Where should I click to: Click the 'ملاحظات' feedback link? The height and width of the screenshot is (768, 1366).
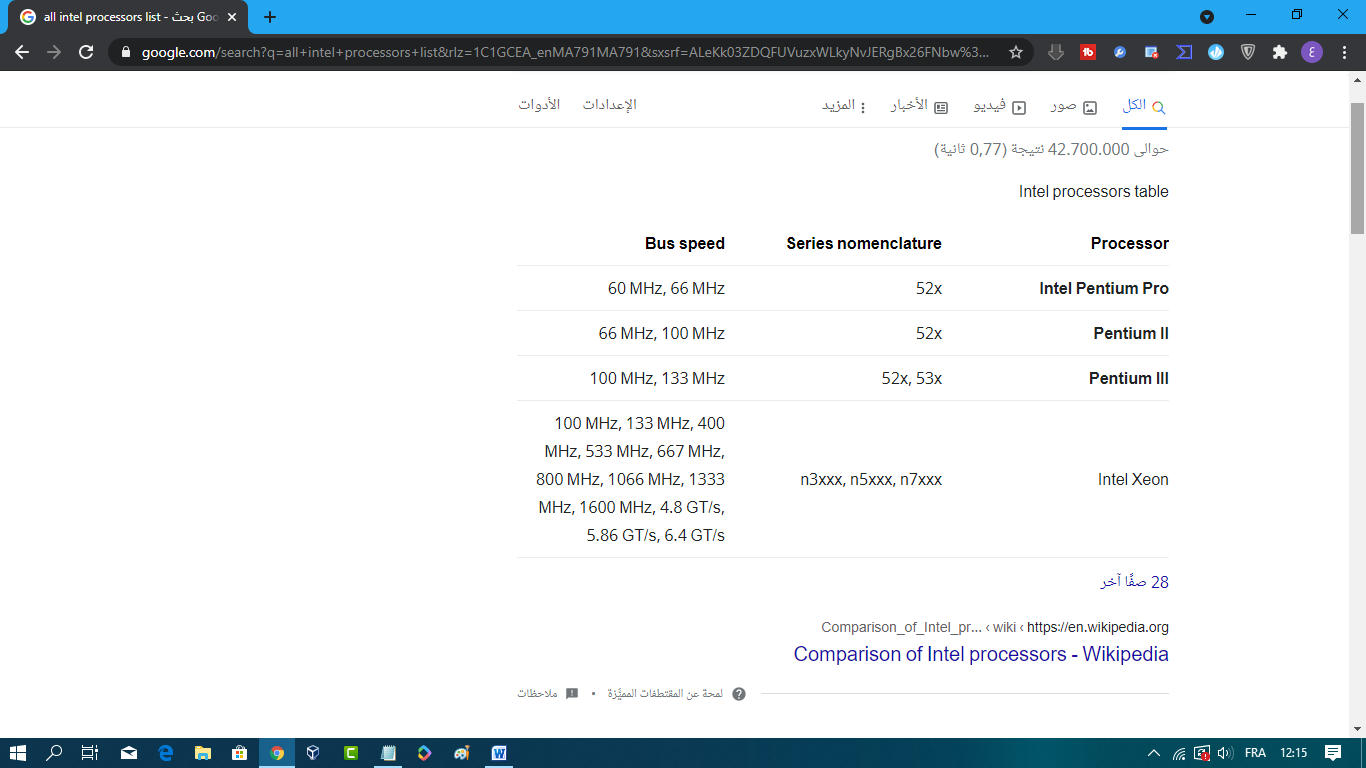547,693
